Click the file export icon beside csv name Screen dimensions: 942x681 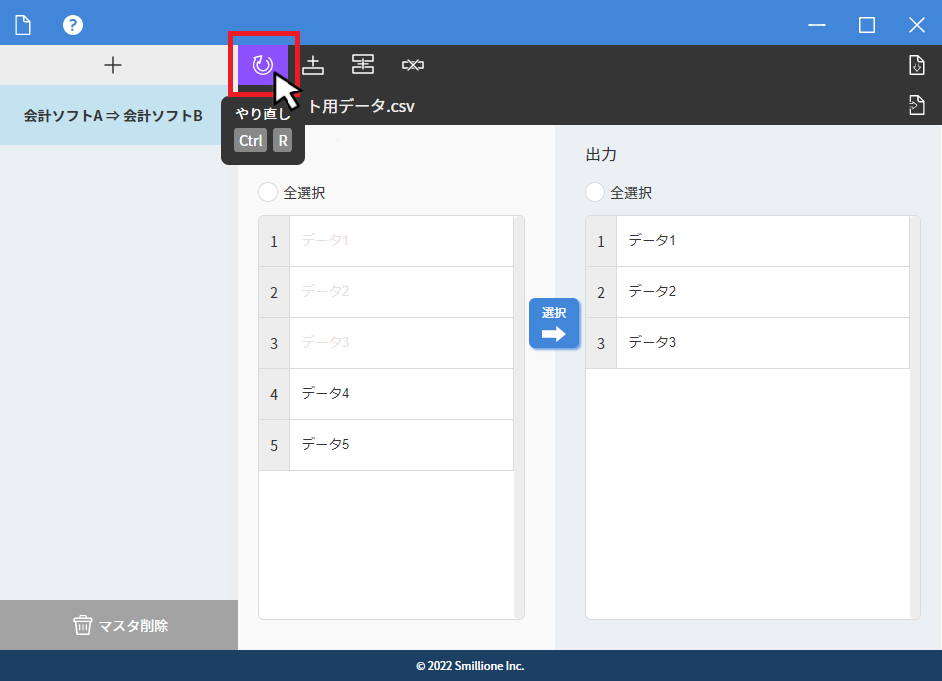[x=916, y=105]
